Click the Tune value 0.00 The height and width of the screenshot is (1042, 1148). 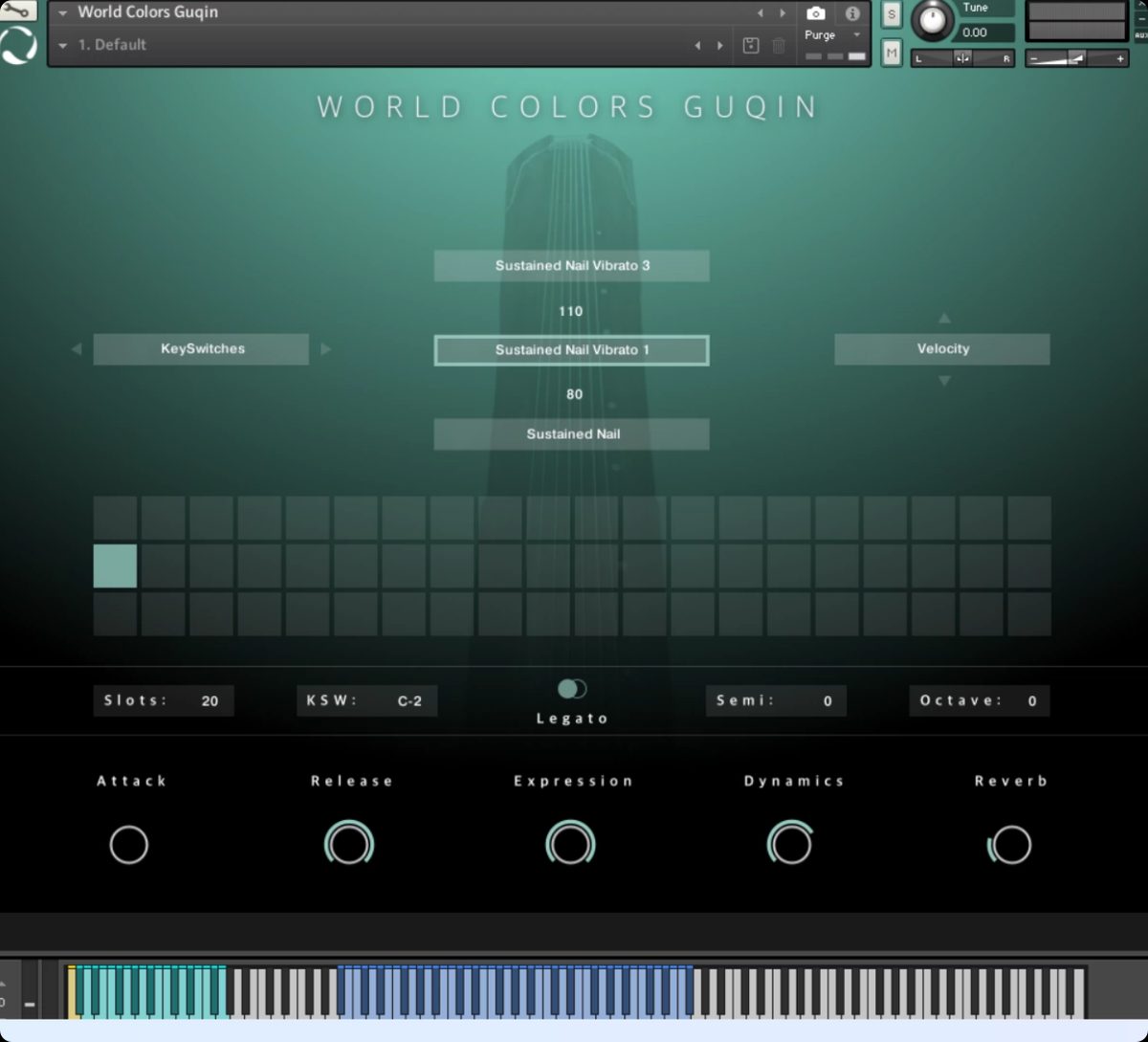coord(975,33)
